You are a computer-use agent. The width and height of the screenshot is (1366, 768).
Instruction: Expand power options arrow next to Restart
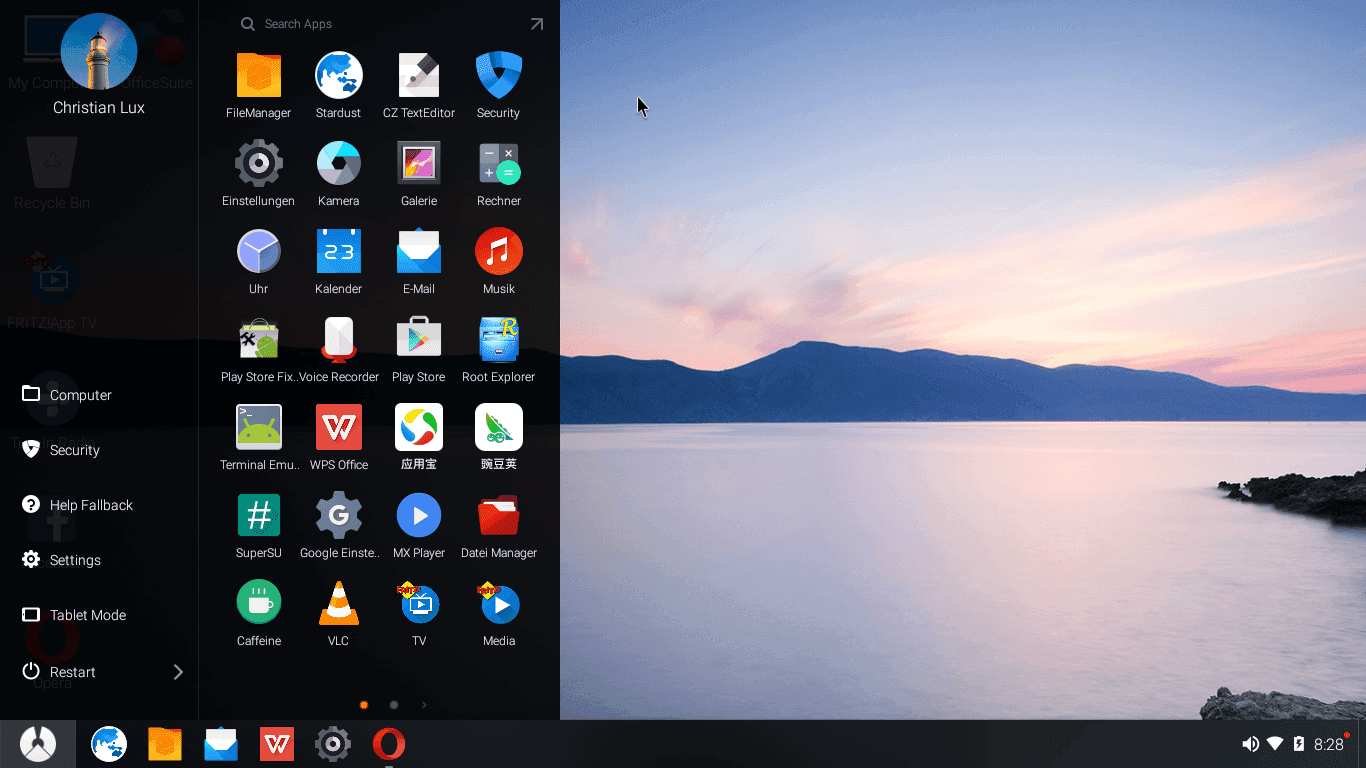point(178,672)
